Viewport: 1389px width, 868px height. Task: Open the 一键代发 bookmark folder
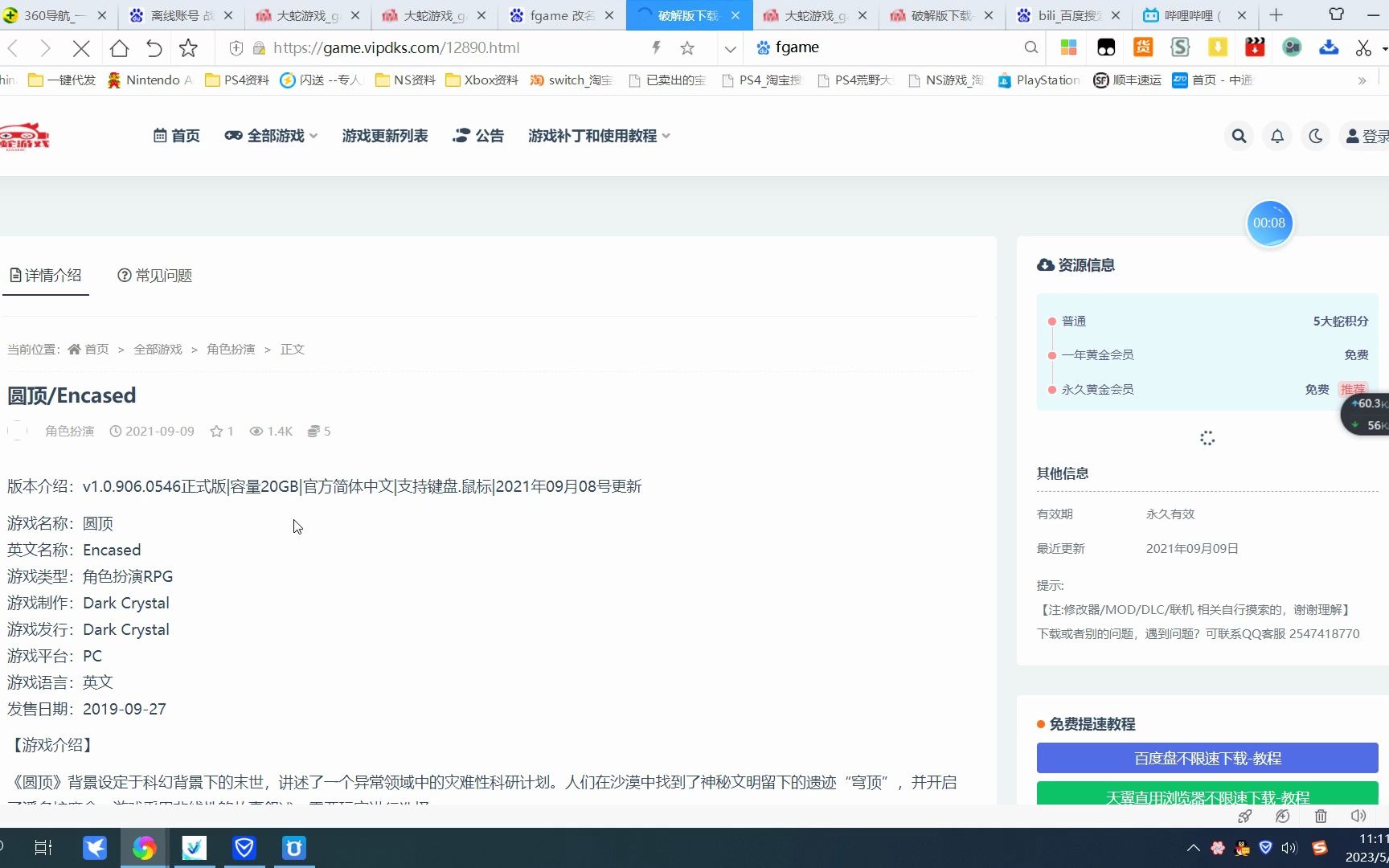click(x=62, y=80)
